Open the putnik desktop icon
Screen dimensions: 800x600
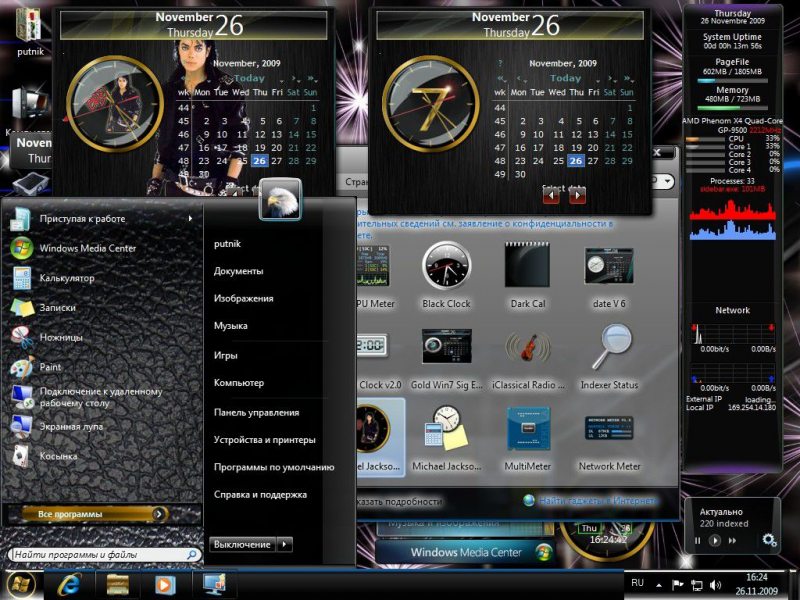tap(31, 31)
